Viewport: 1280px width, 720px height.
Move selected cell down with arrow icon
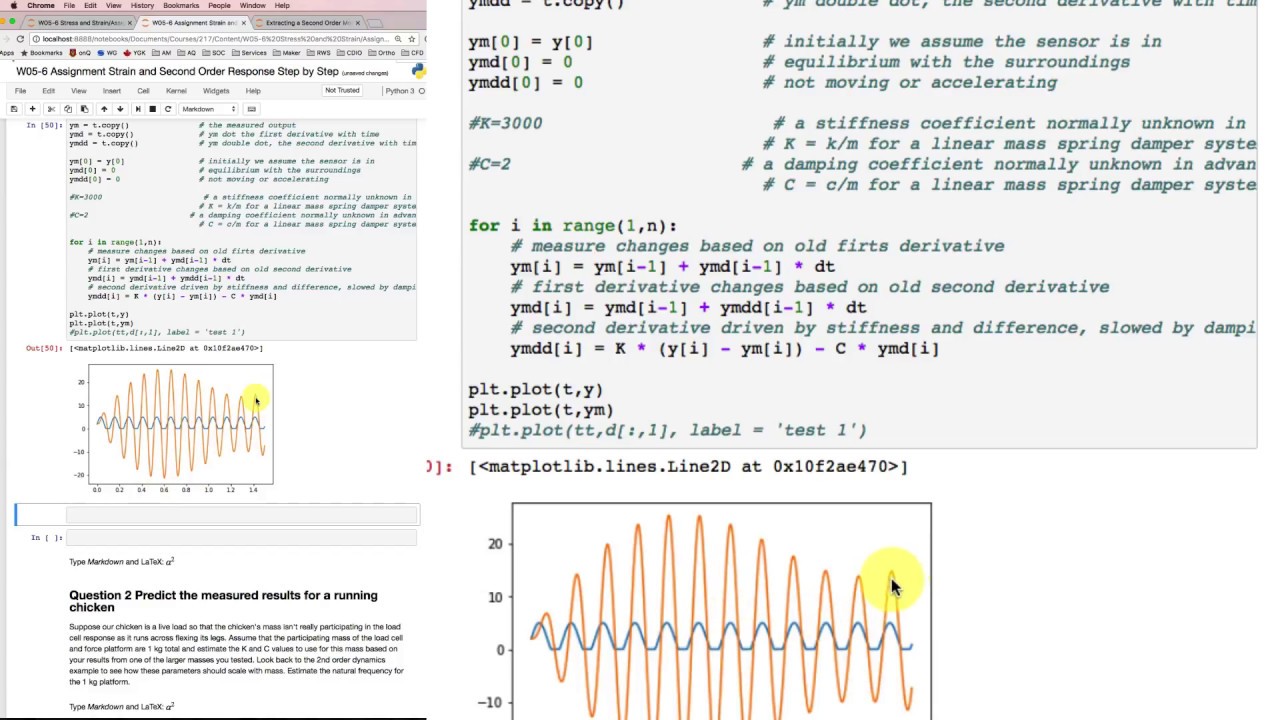coord(120,109)
